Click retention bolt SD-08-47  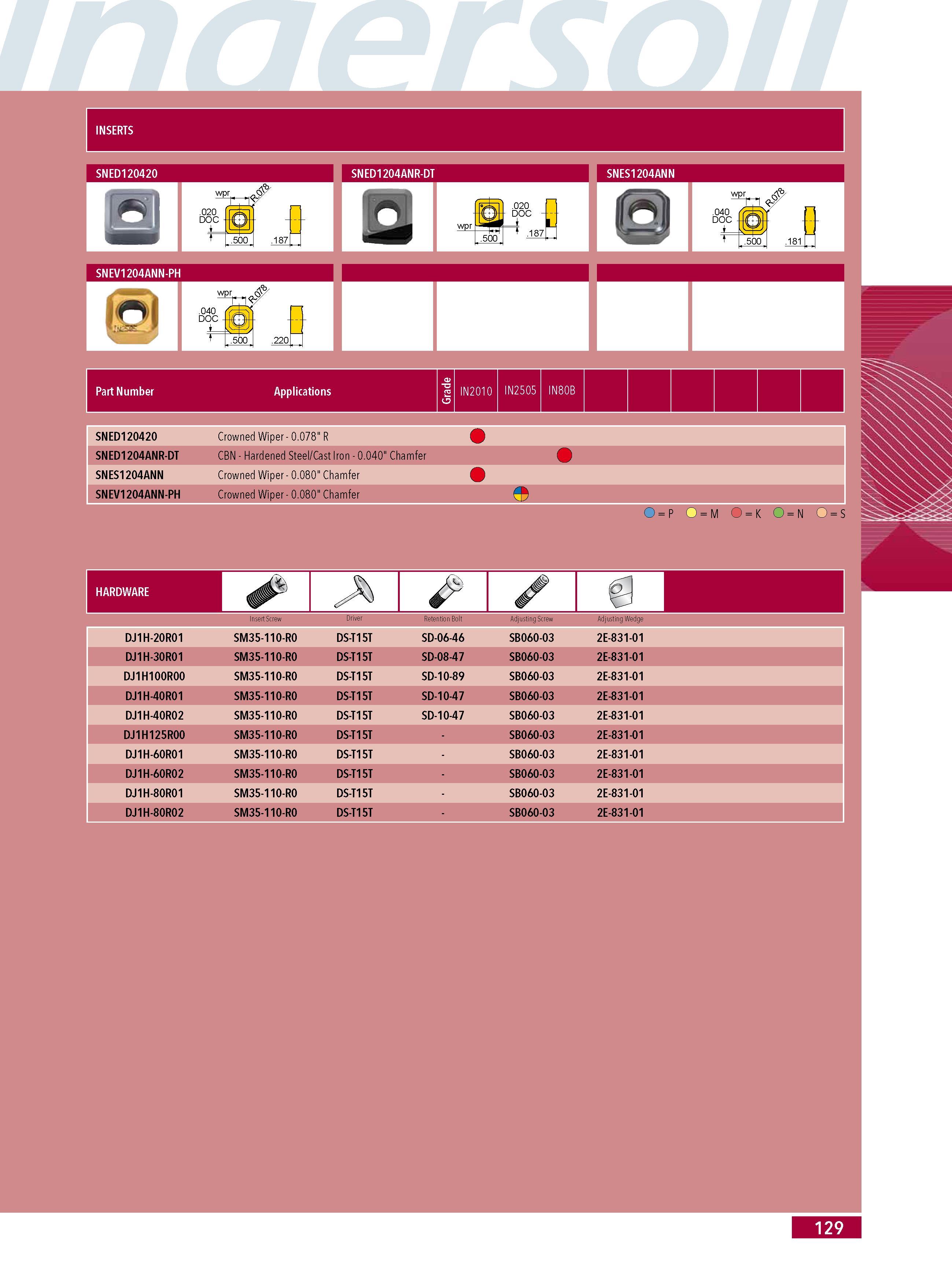[x=443, y=657]
